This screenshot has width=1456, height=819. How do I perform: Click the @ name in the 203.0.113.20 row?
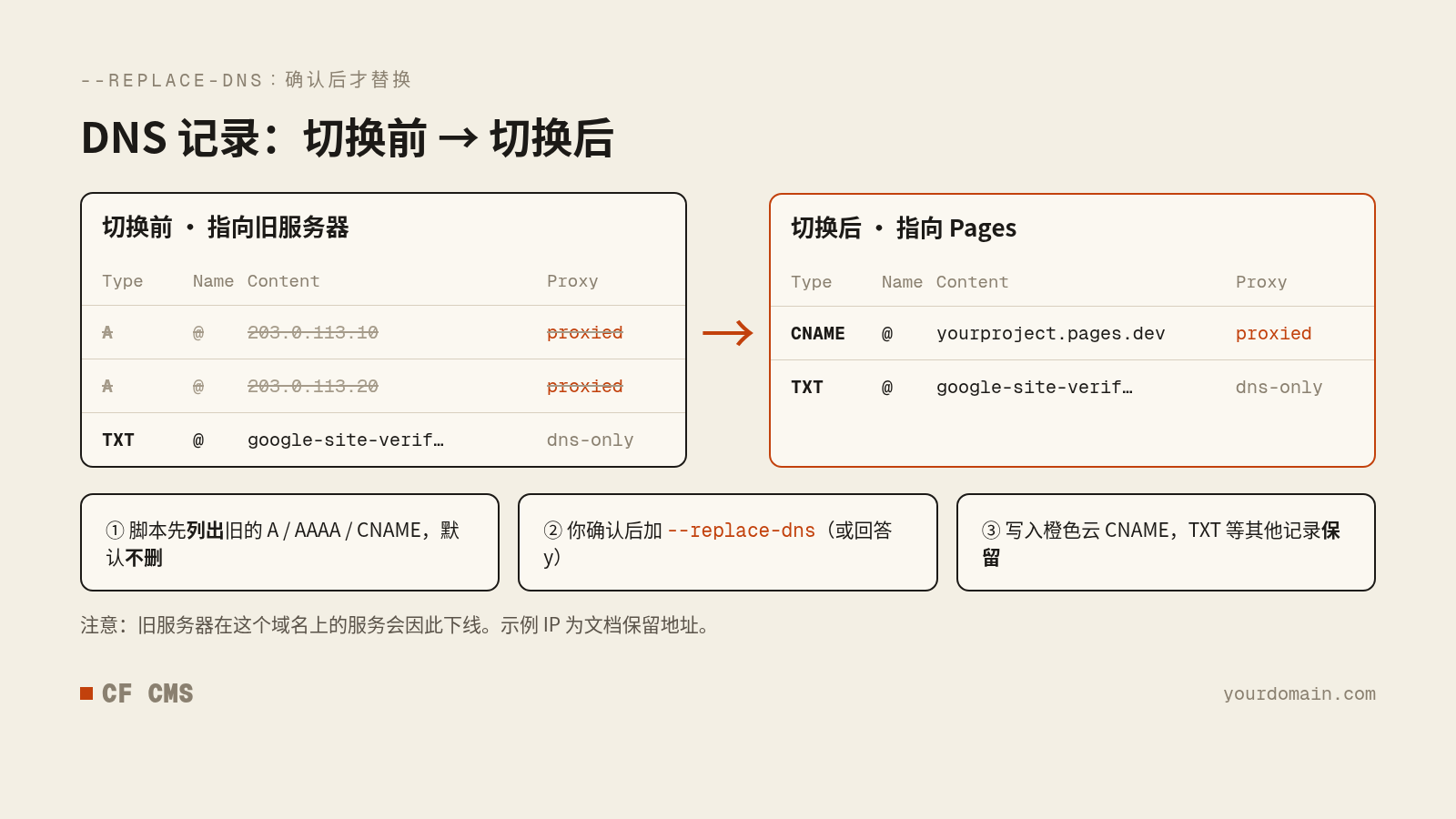pyautogui.click(x=198, y=387)
